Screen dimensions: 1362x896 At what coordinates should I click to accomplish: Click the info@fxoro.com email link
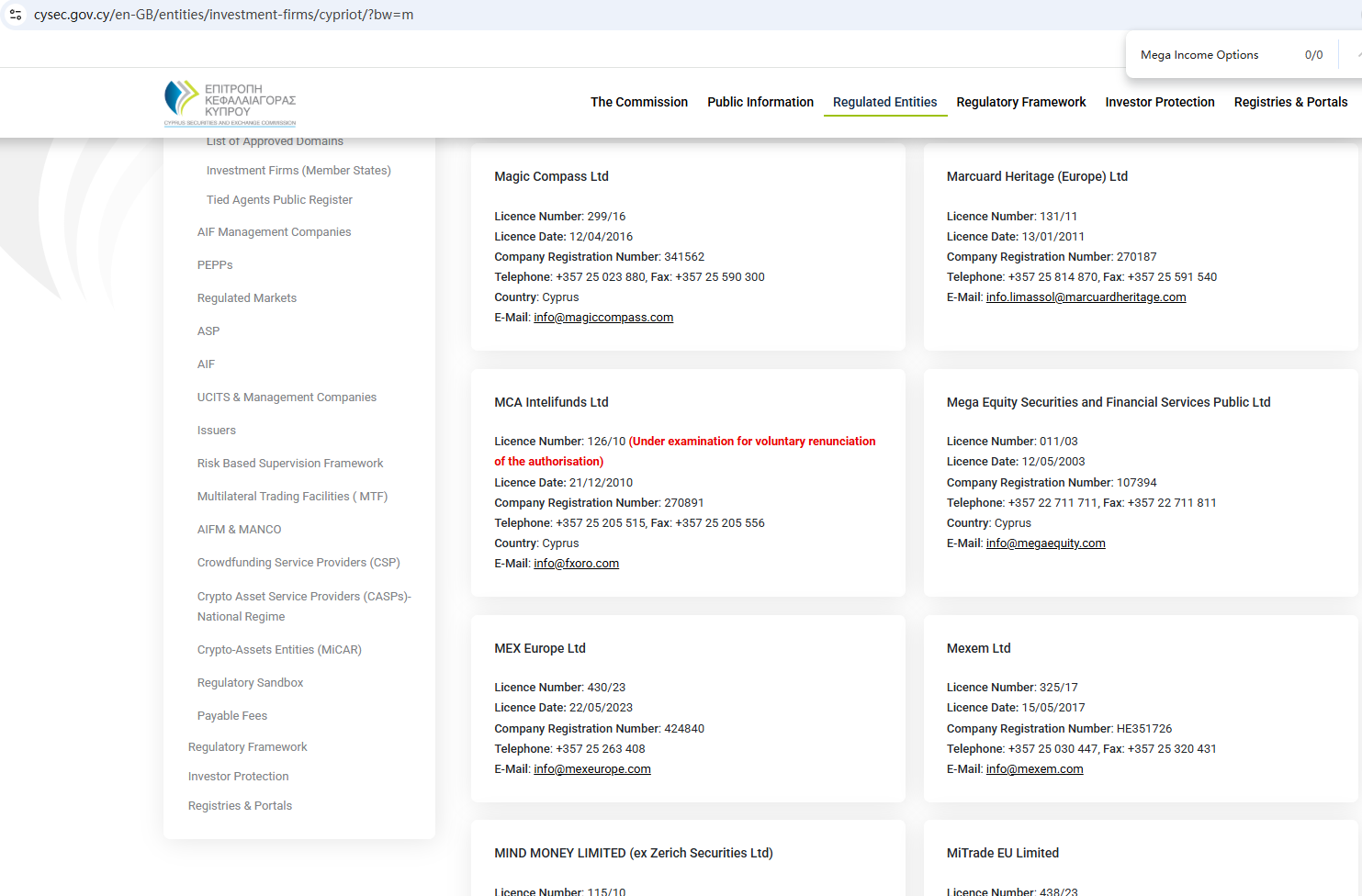[x=576, y=564]
